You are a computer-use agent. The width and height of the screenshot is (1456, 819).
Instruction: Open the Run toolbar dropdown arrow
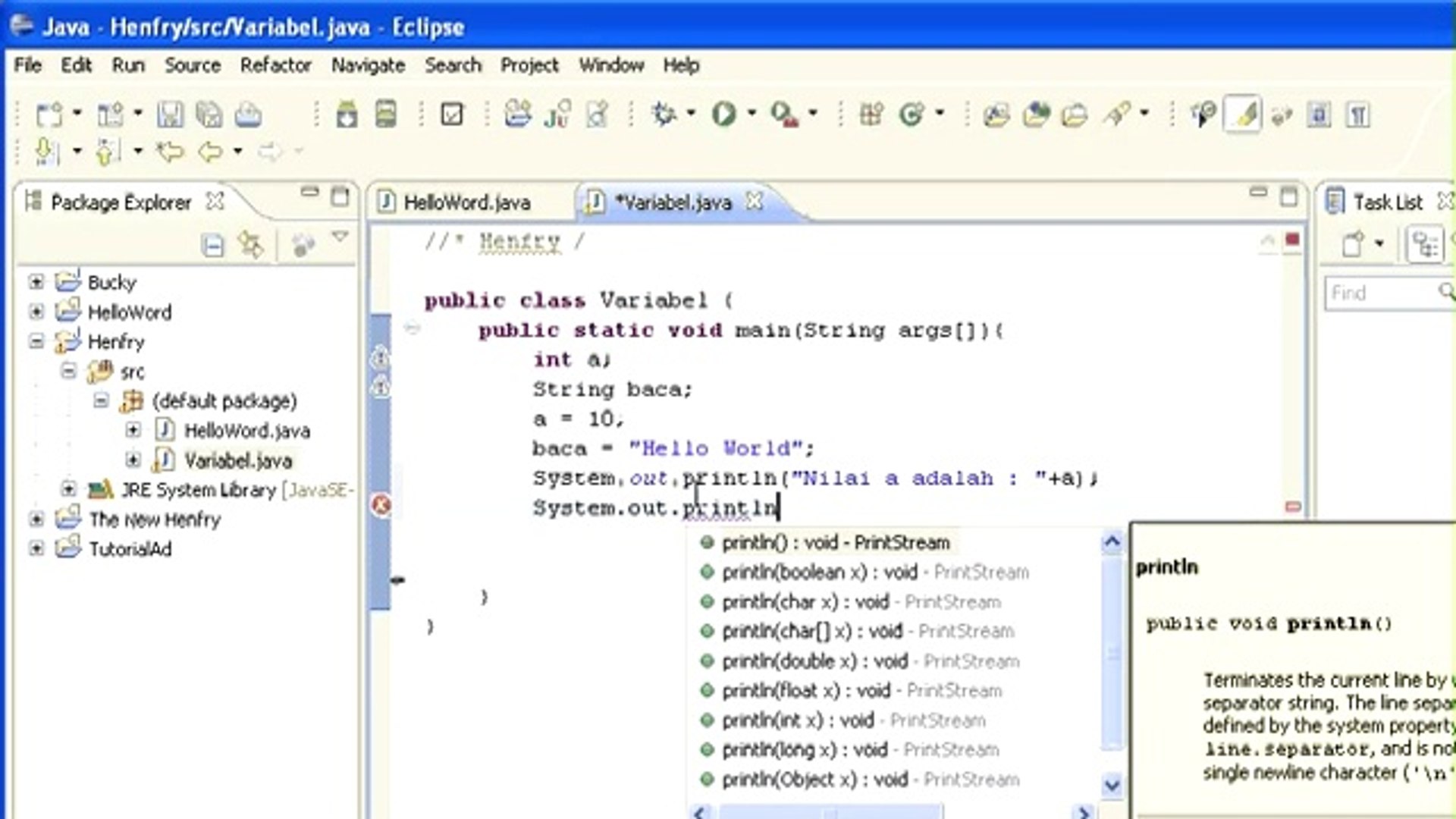coord(751,114)
